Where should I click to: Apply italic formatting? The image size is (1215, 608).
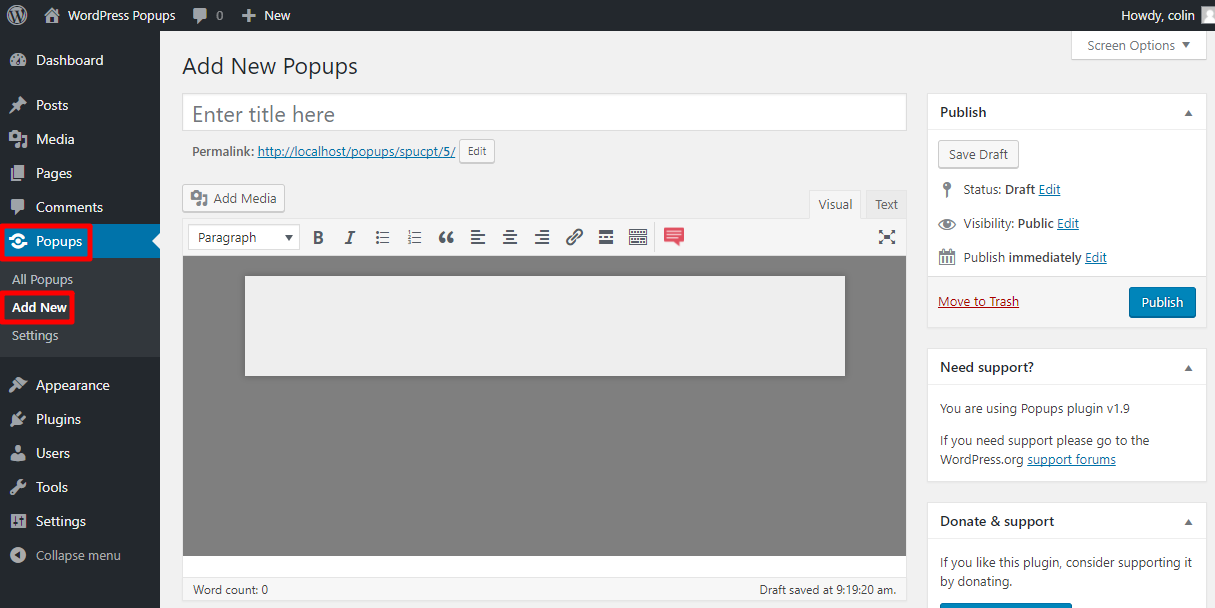[x=350, y=237]
